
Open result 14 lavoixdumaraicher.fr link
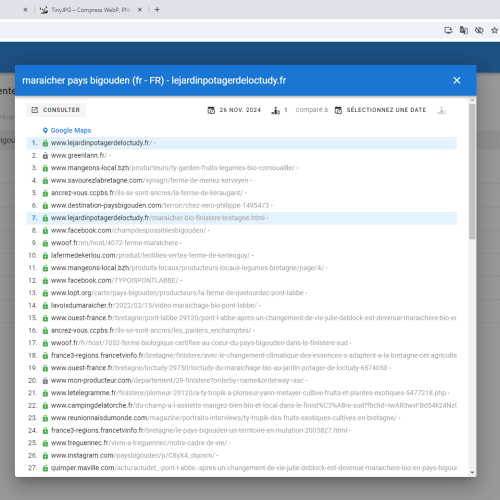154,305
